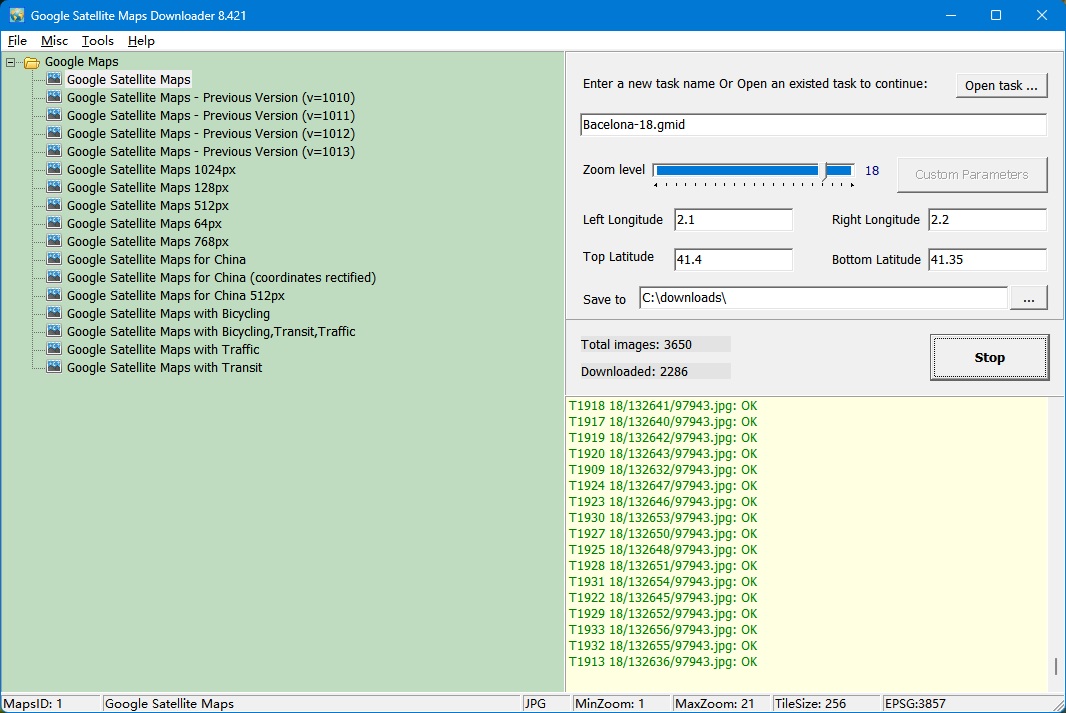Click the Custom Parameters button
1066x713 pixels.
pos(972,175)
